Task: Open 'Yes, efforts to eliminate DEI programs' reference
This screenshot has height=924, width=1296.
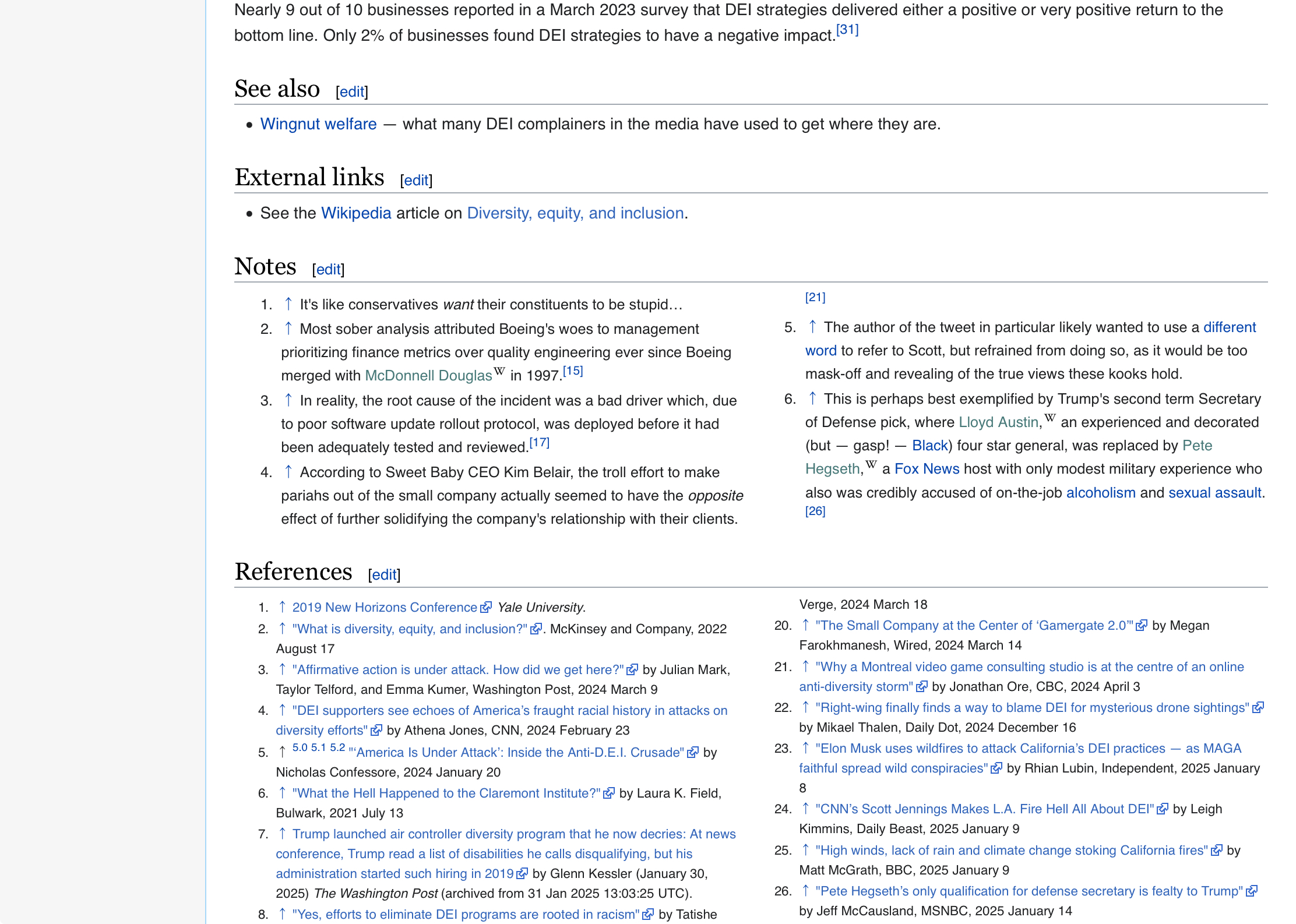Action: [x=466, y=914]
